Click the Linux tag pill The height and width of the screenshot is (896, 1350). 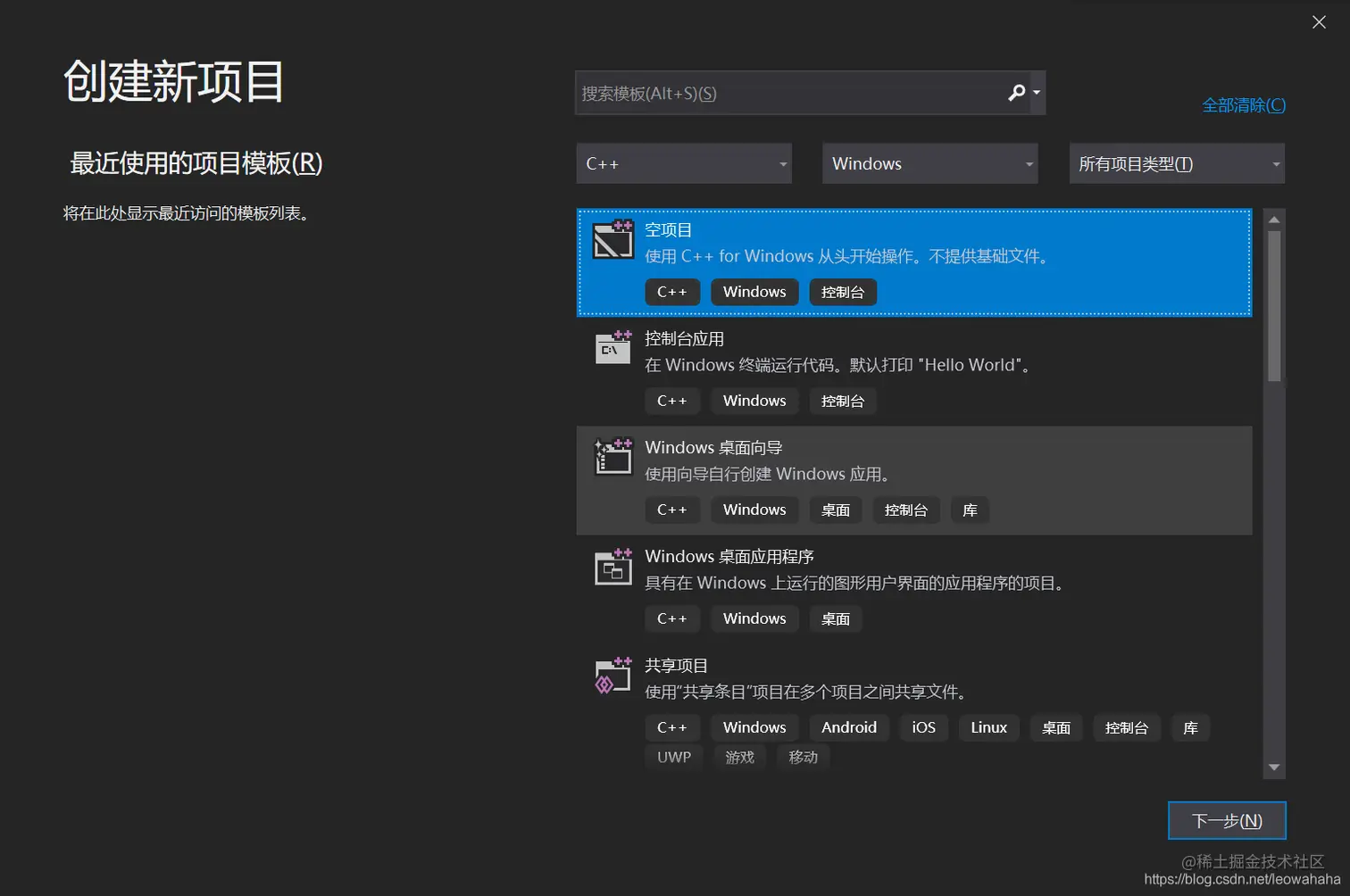[x=987, y=727]
